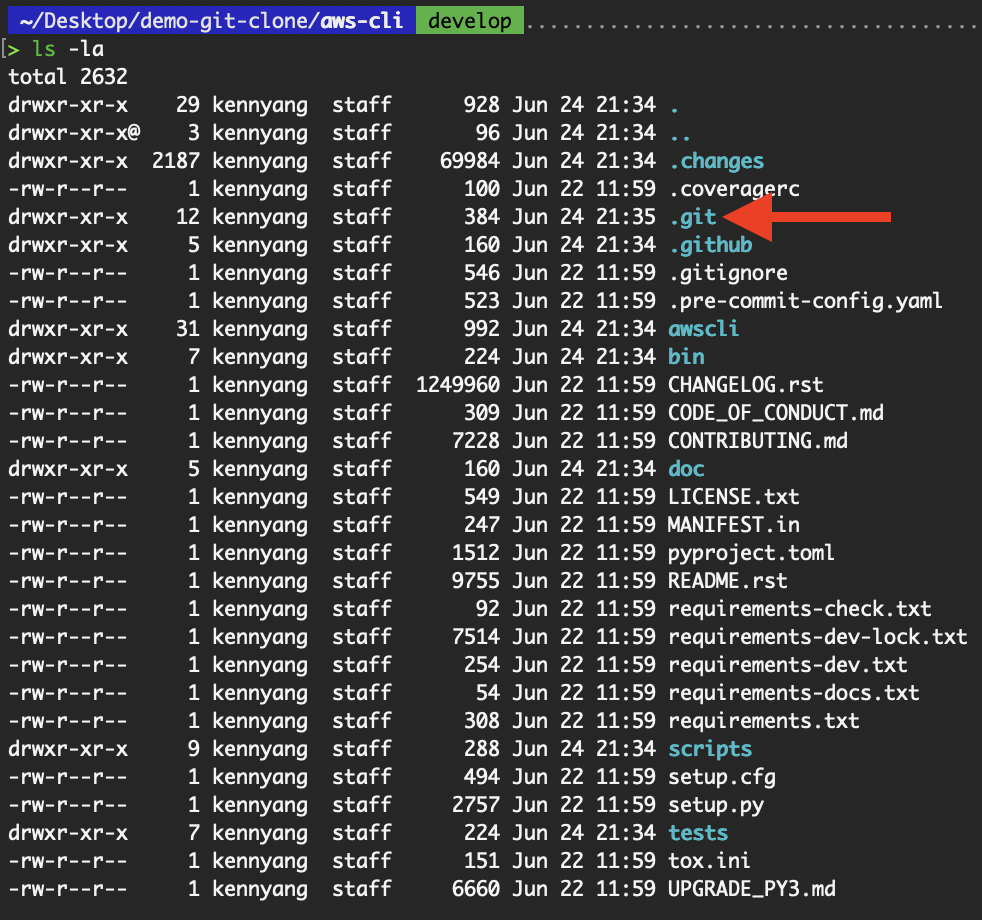Click the CHANGELOG.rst file name
Screen dimensions: 982x920
click(745, 385)
